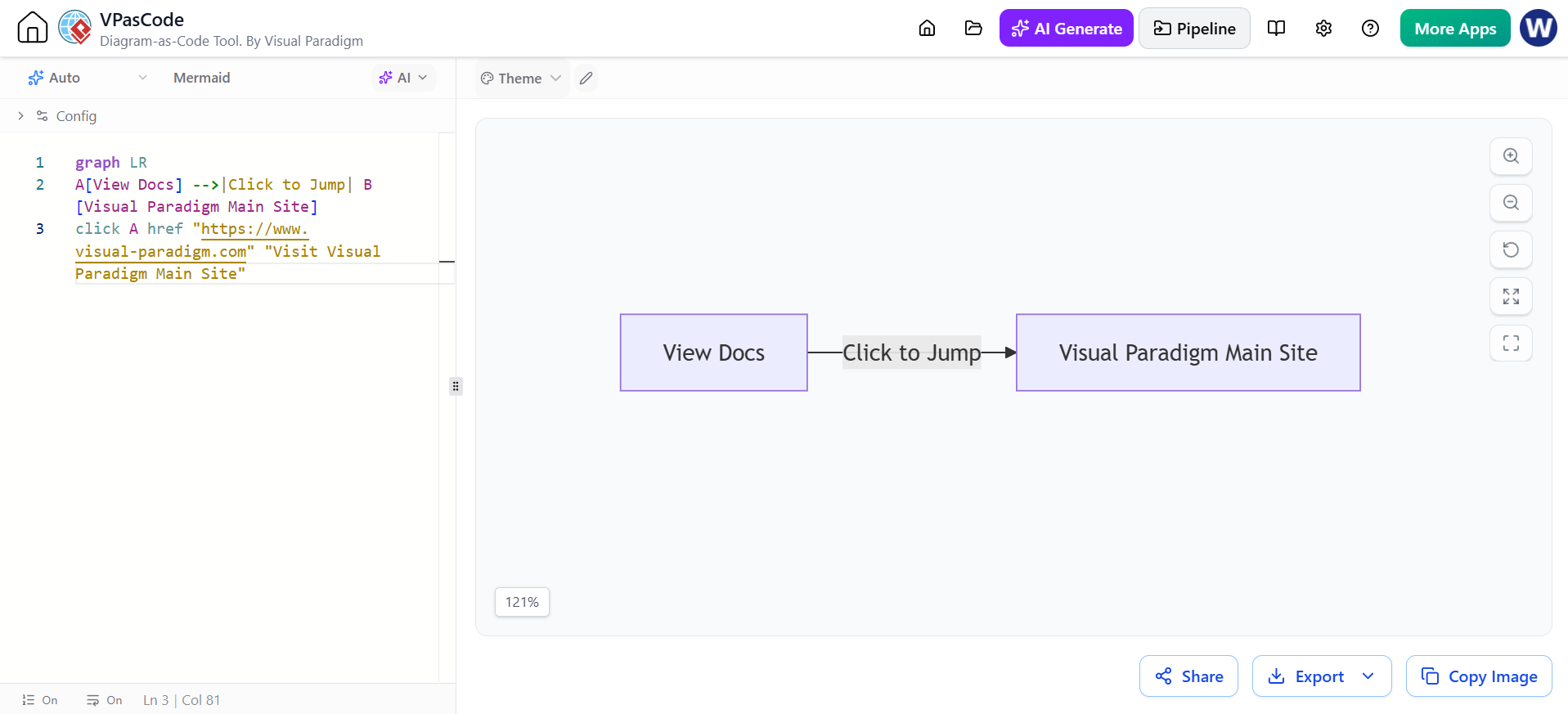Open the Auto mode dropdown
The height and width of the screenshot is (714, 1568).
[x=87, y=78]
